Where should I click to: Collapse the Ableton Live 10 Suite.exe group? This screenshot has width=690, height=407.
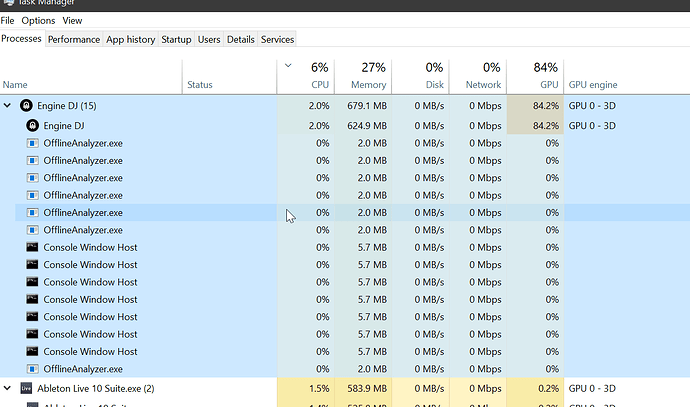pos(7,388)
